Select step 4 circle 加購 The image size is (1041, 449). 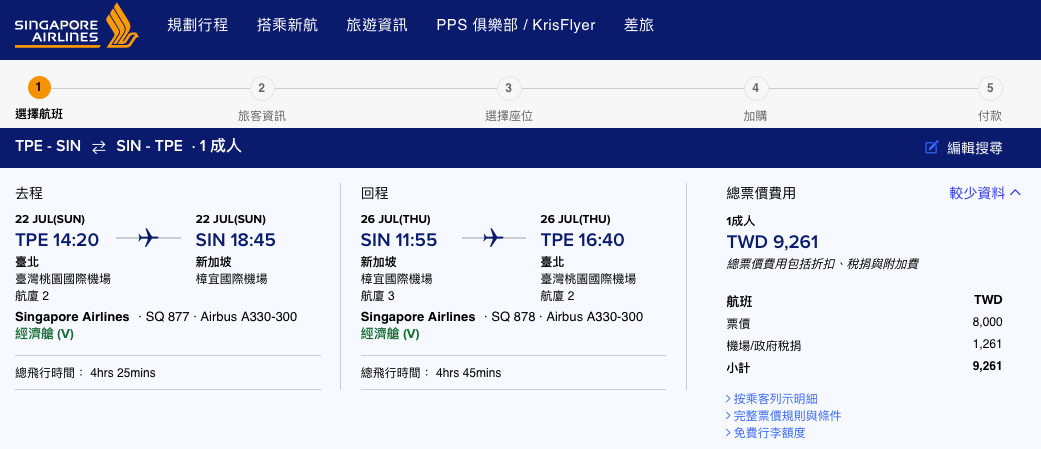pos(756,88)
